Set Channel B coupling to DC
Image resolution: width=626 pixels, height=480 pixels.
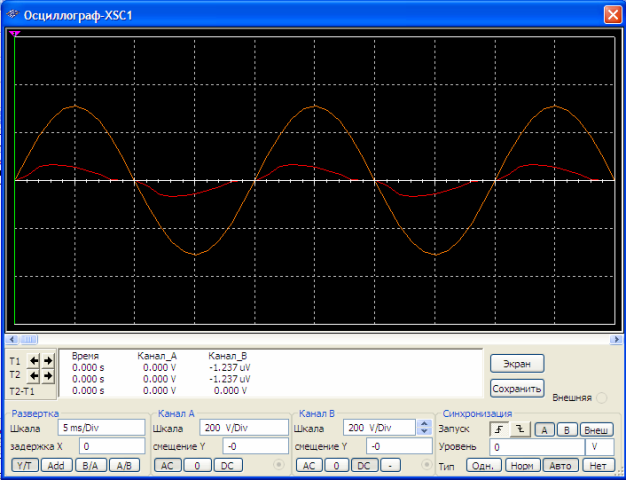tap(364, 466)
